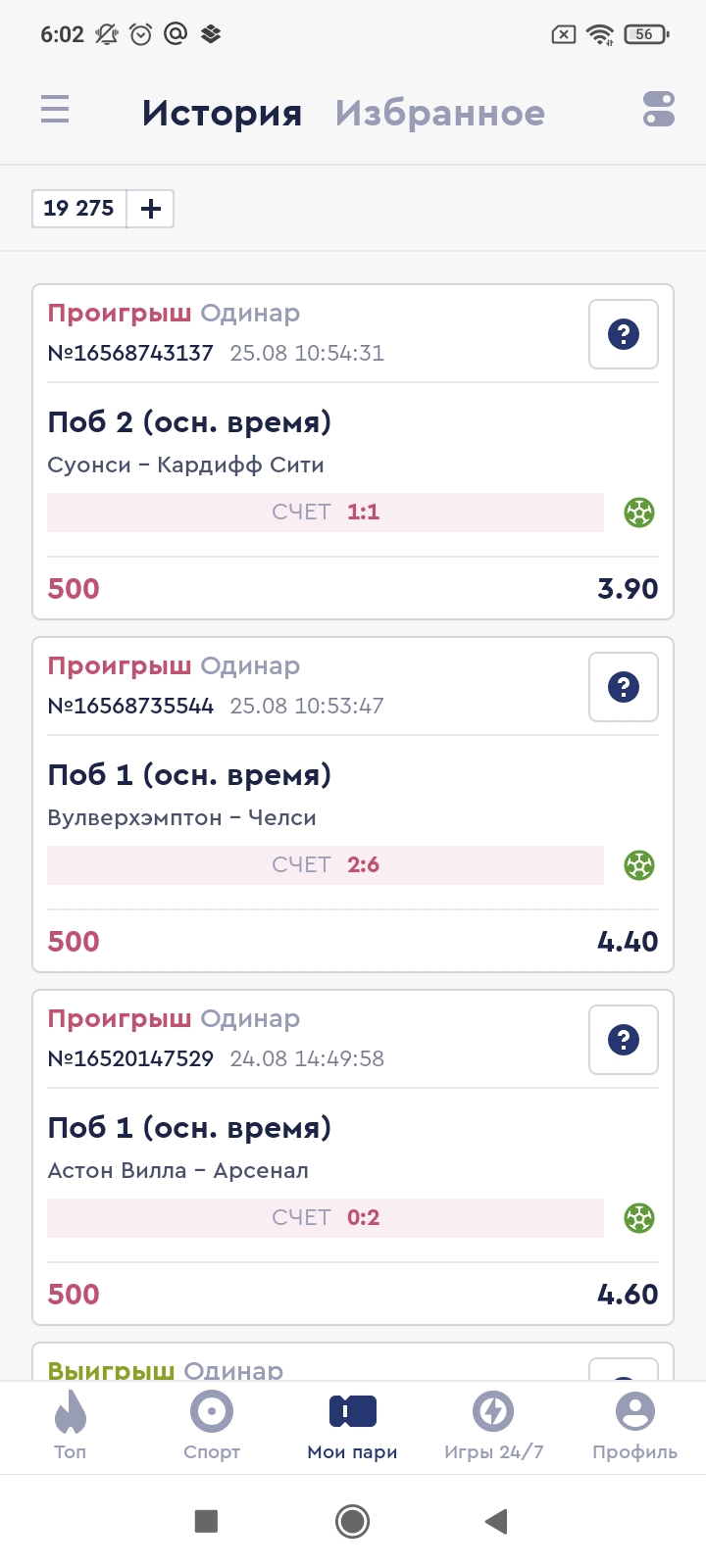Open help for bet №16568735544
Screen dimensions: 706x1568
(x=624, y=687)
